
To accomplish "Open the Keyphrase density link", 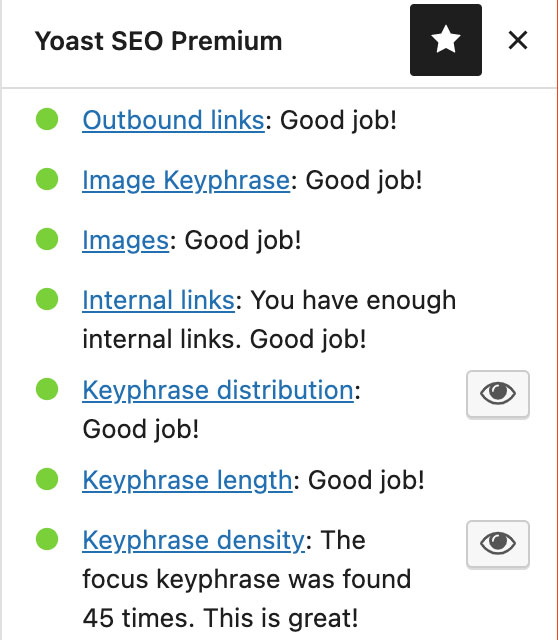I will 193,540.
